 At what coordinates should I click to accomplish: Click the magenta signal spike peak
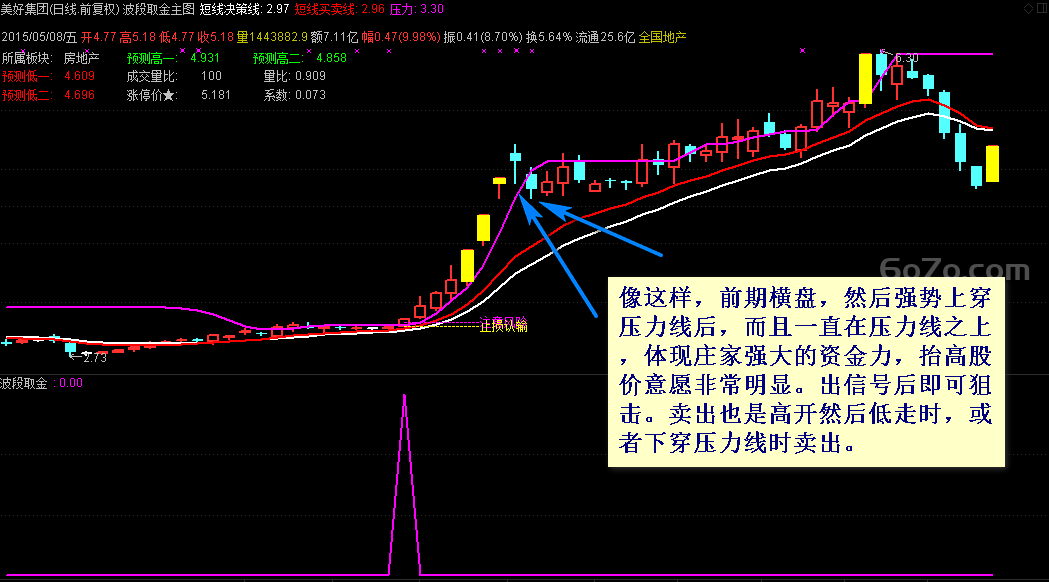click(404, 396)
